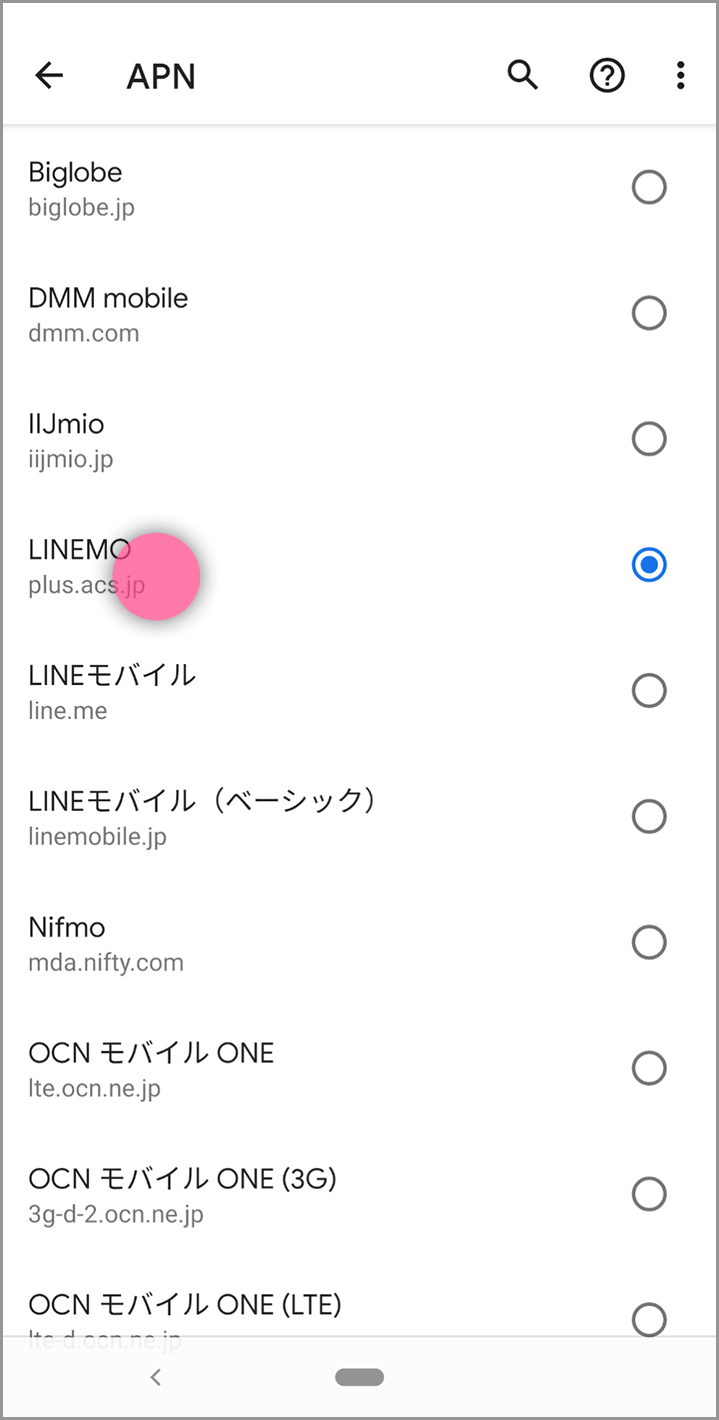The image size is (719, 1420).
Task: Open the LINEMO APN entry
Action: (x=300, y=566)
